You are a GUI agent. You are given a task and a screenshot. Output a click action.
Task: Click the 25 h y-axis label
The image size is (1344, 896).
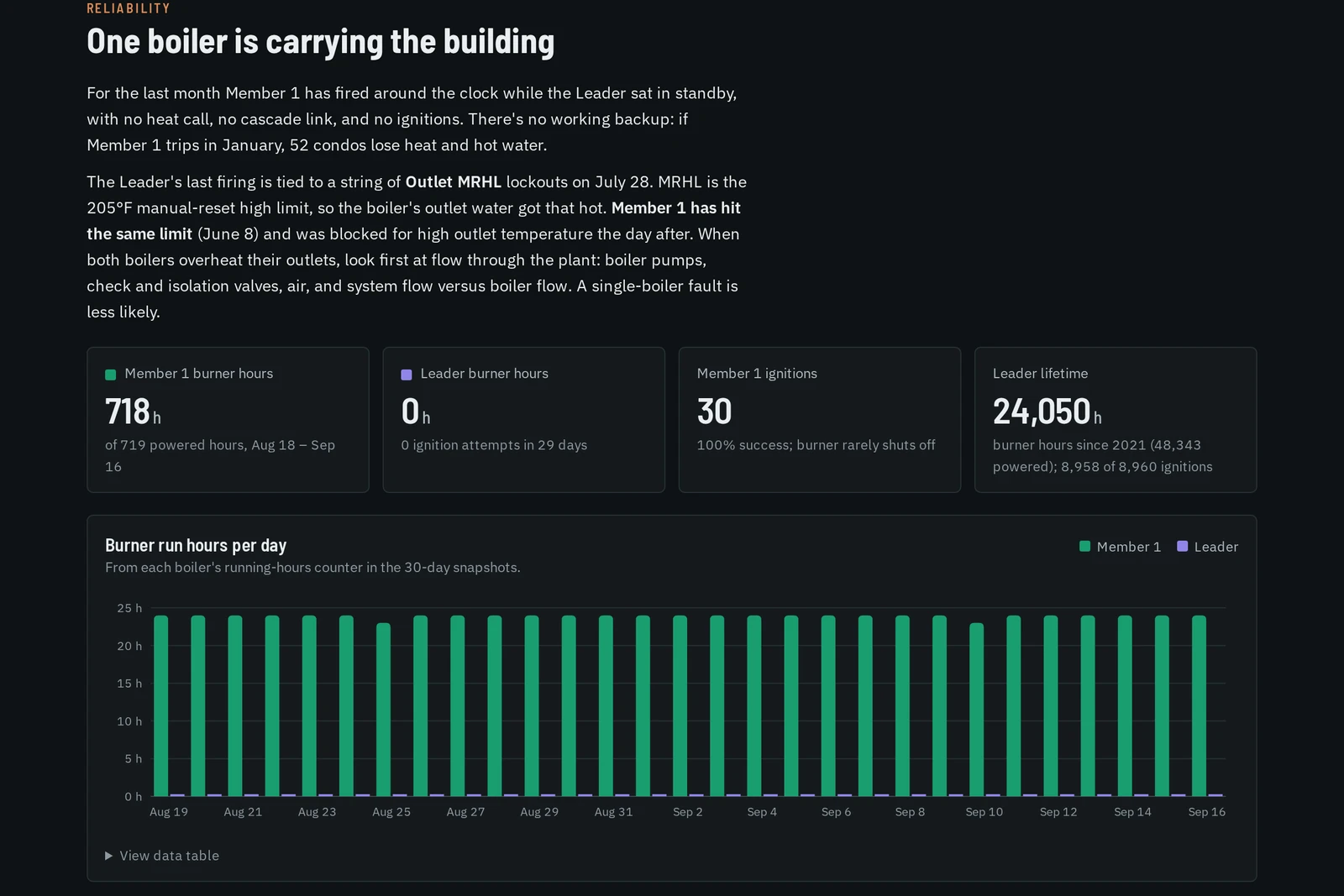click(x=129, y=608)
